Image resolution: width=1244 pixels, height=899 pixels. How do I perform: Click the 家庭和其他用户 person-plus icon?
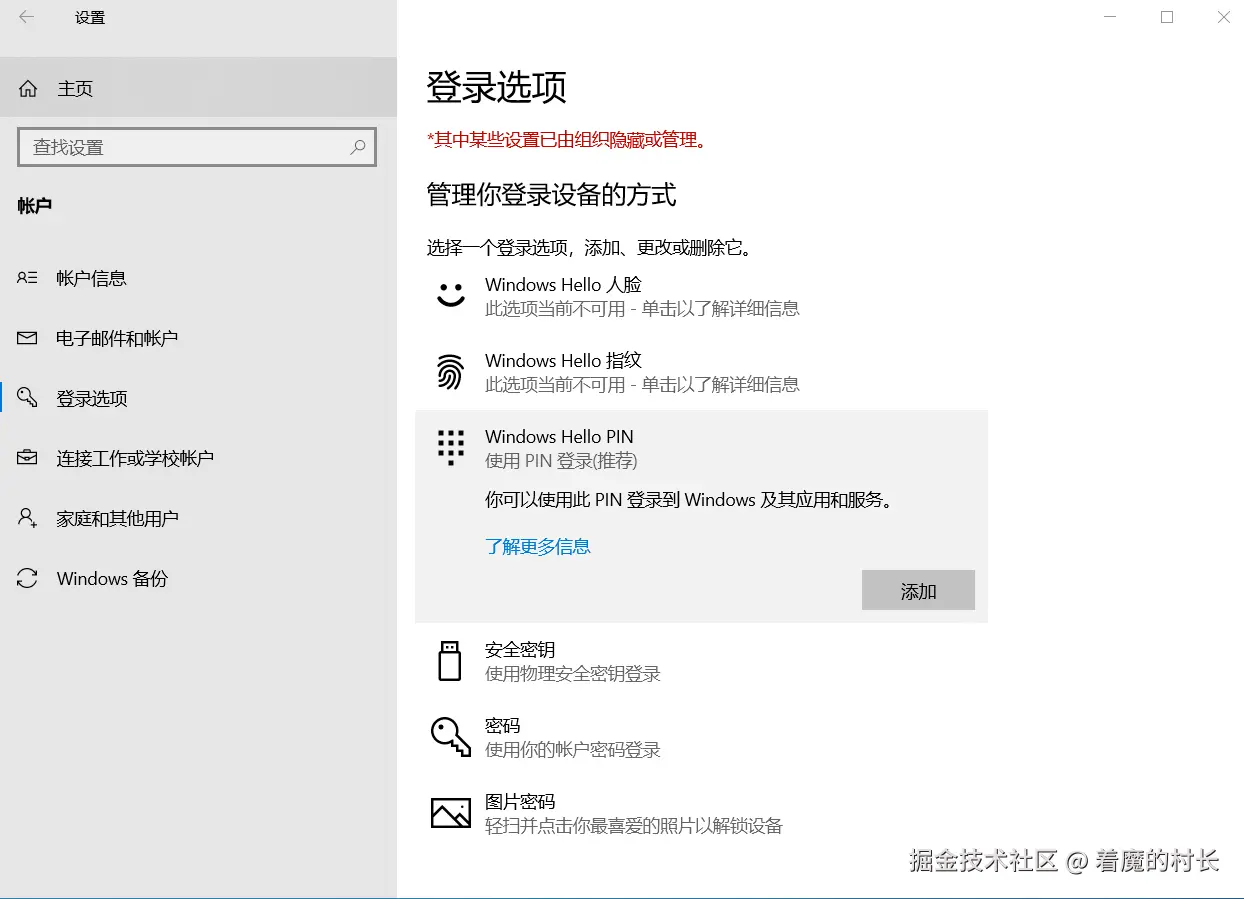27,518
